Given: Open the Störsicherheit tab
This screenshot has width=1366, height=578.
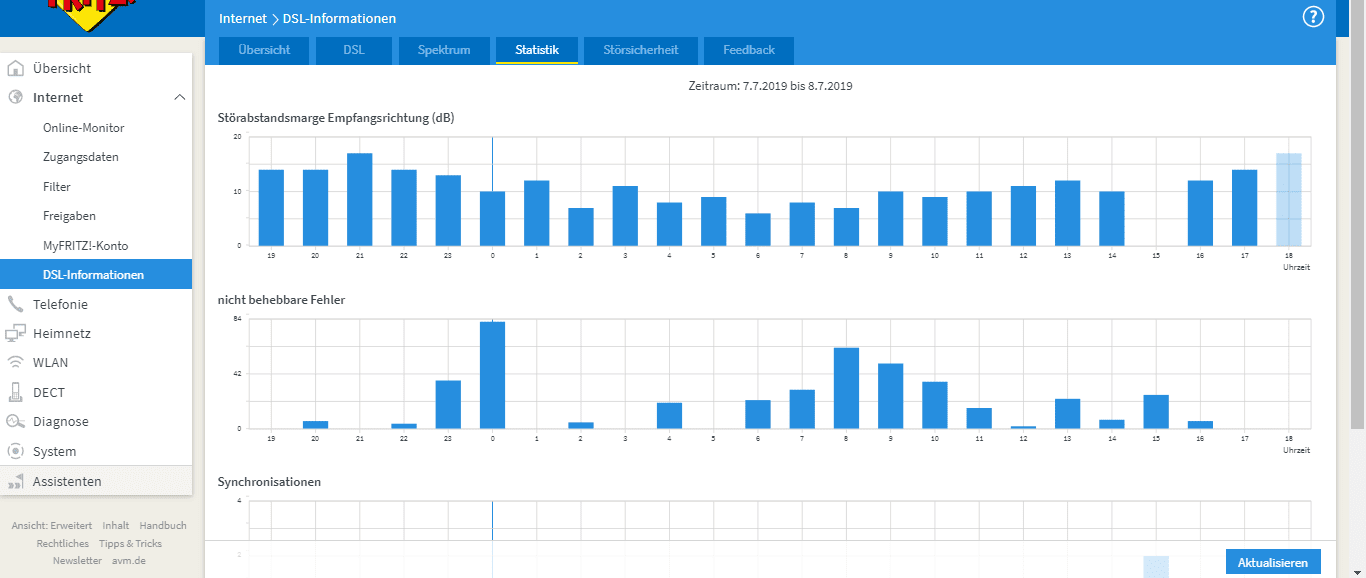Looking at the screenshot, I should 641,50.
